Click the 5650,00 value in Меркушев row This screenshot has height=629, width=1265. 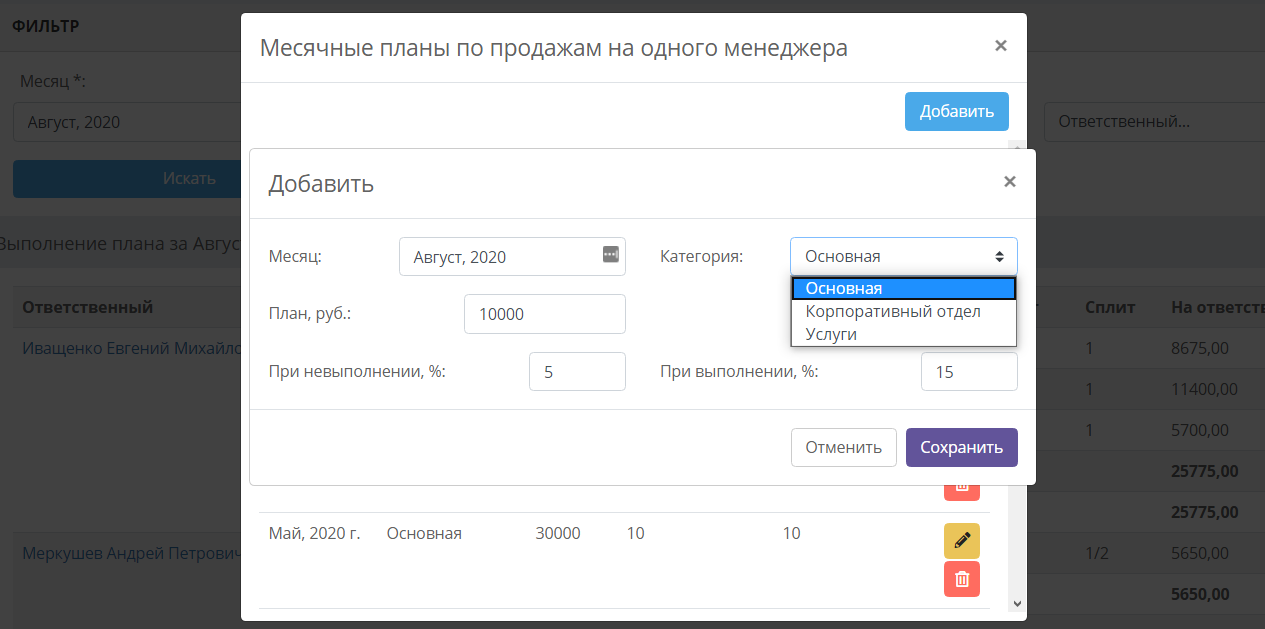1200,553
